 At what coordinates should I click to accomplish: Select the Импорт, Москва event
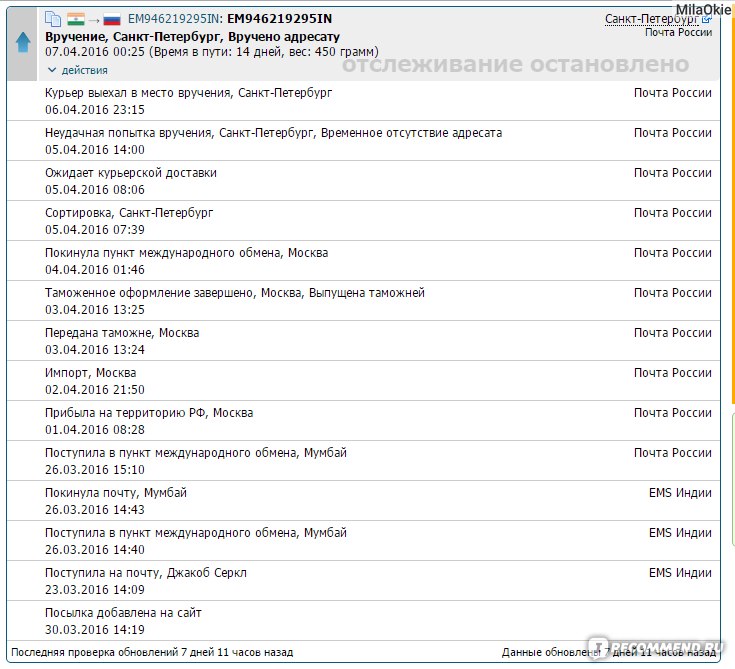91,373
